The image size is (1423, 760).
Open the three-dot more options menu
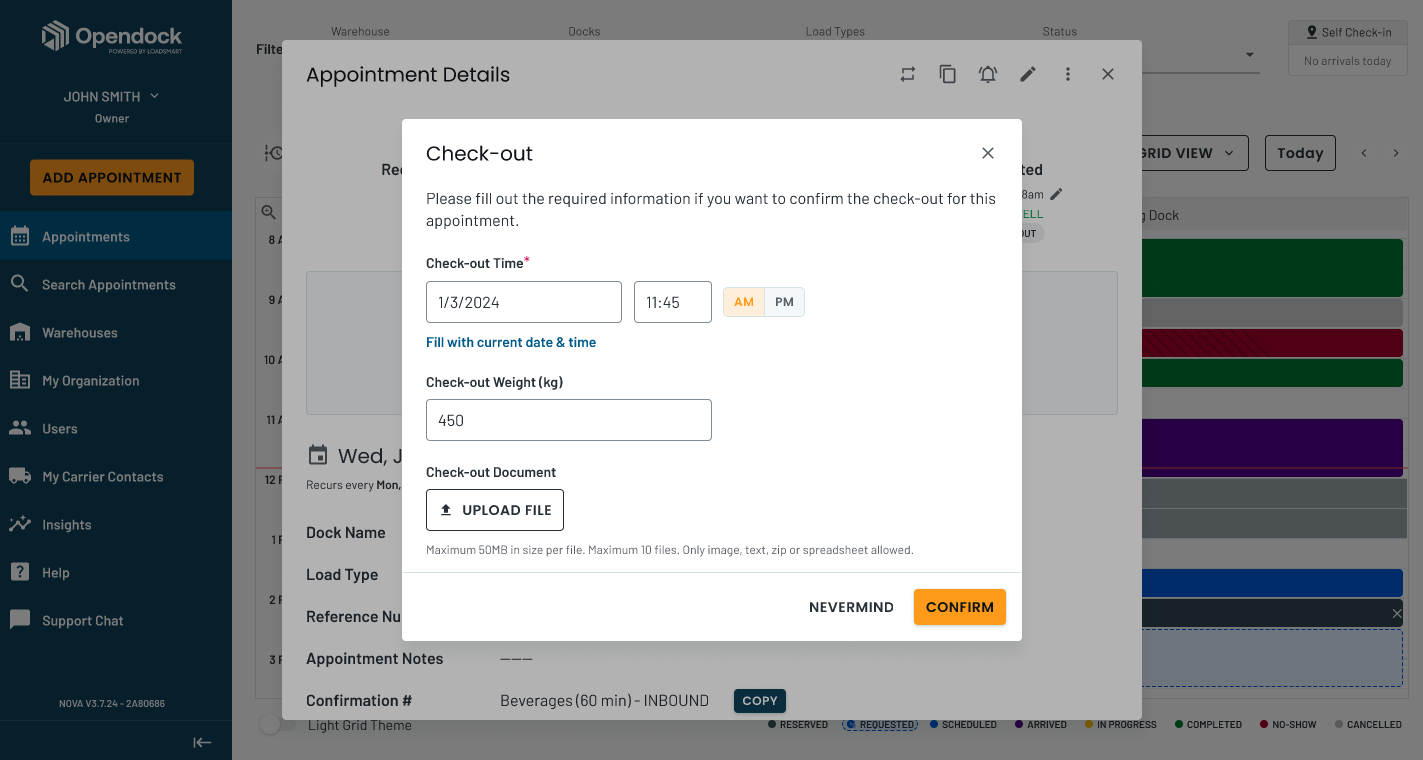coord(1068,74)
